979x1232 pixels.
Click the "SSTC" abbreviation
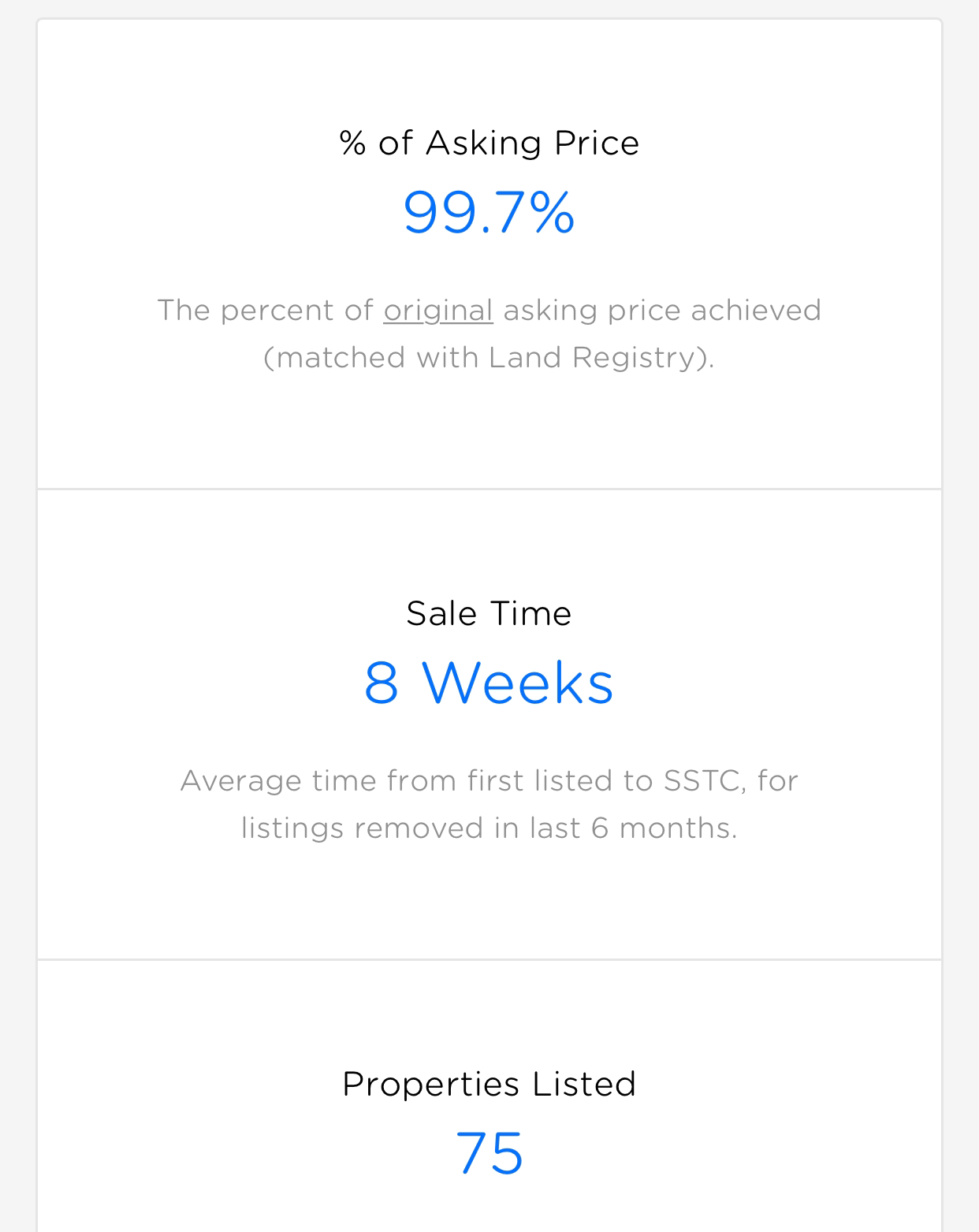(702, 781)
